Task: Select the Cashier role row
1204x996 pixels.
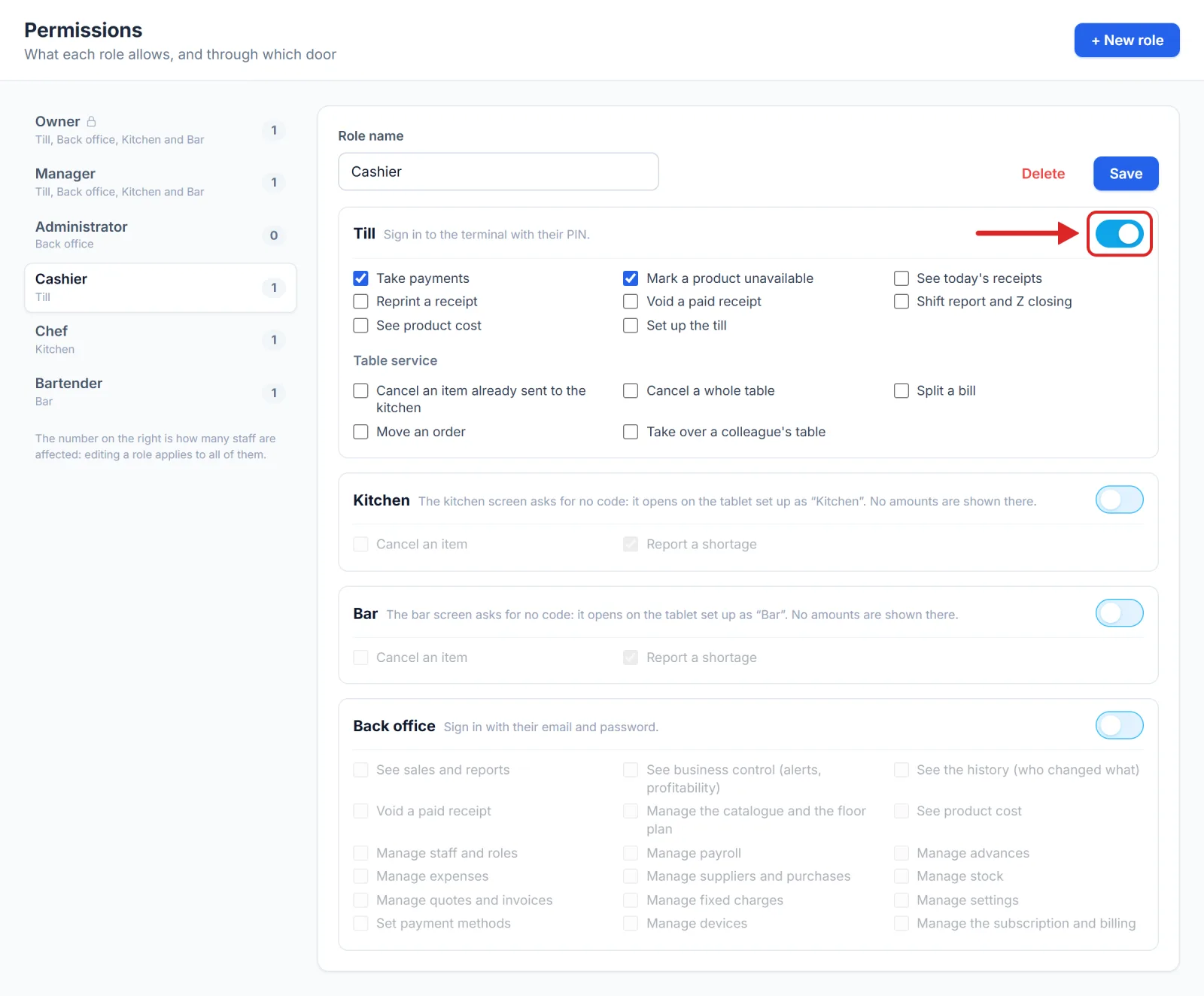Action: (x=160, y=287)
